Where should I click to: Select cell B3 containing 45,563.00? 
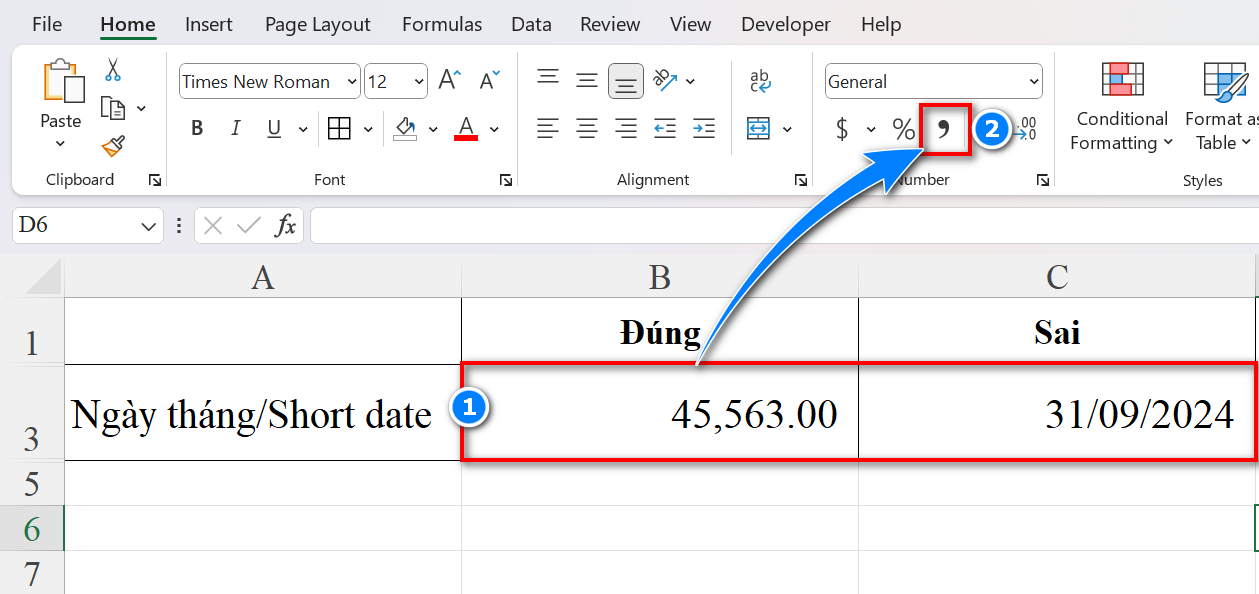point(660,414)
